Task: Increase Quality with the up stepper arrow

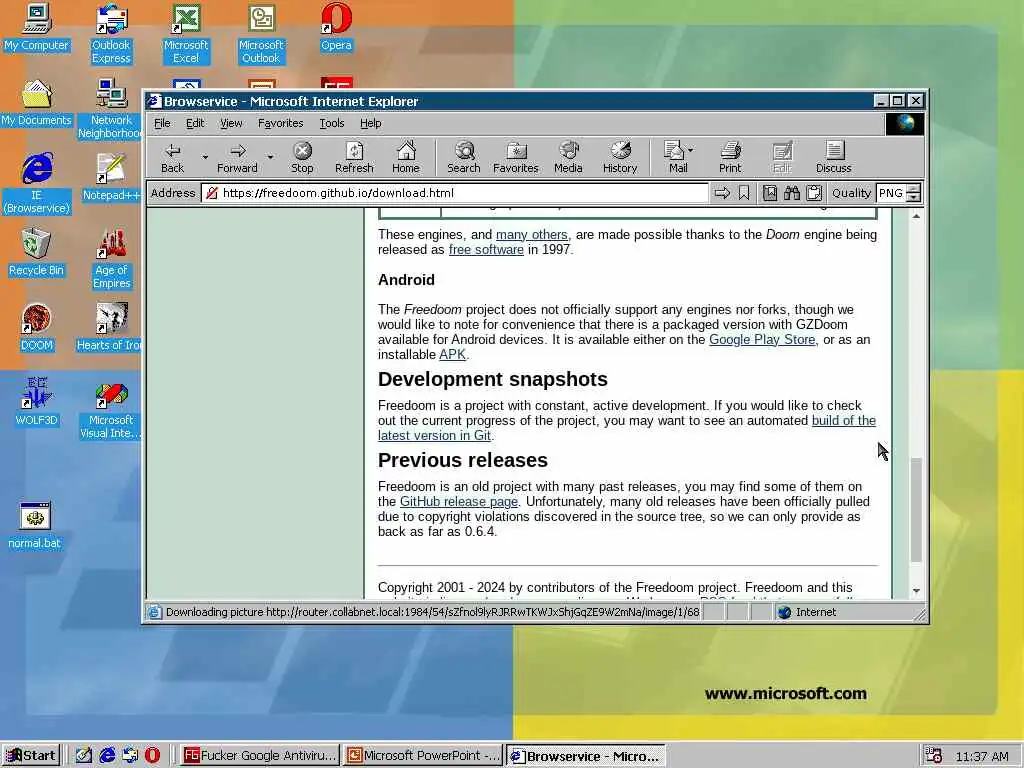Action: click(x=914, y=189)
